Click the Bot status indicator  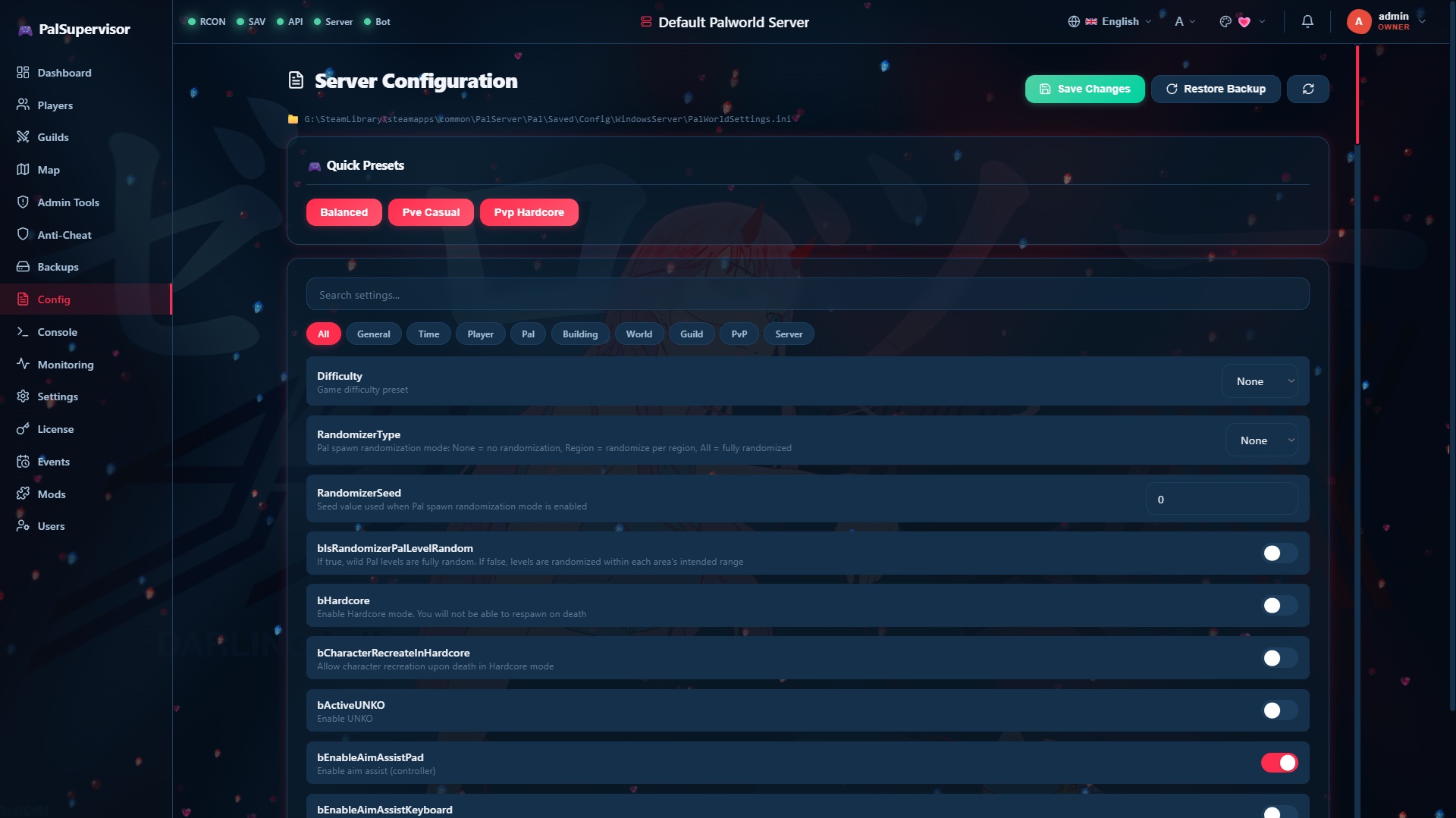(377, 22)
